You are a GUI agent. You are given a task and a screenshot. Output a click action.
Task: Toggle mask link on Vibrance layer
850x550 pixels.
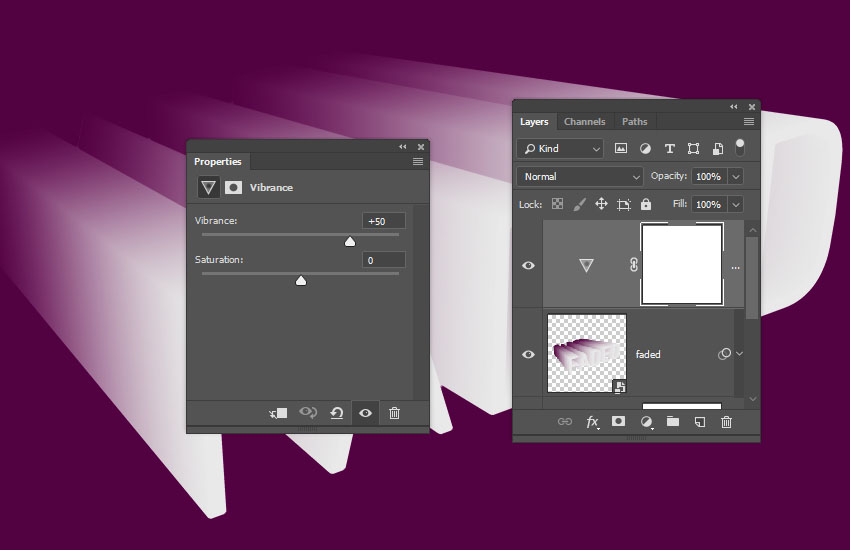pos(633,265)
